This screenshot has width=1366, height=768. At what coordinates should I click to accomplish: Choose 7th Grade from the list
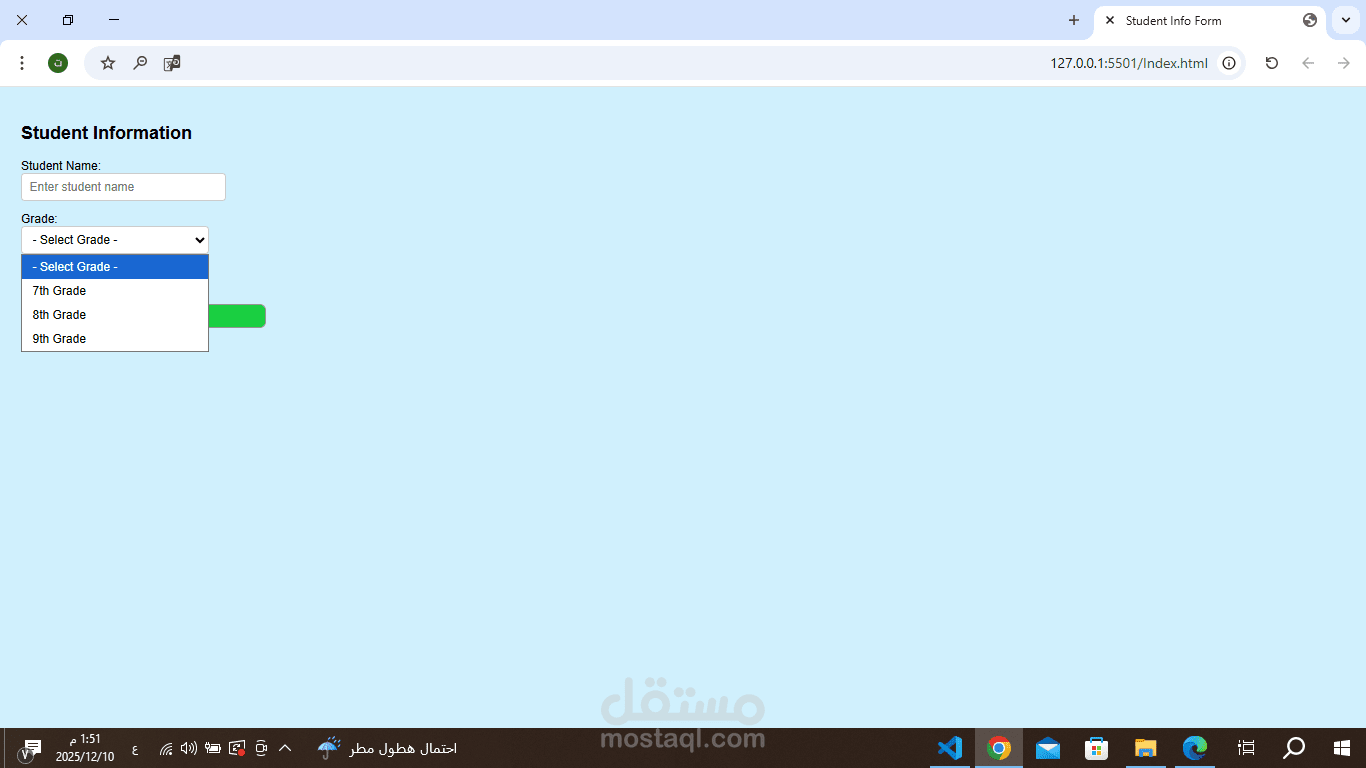coord(115,291)
